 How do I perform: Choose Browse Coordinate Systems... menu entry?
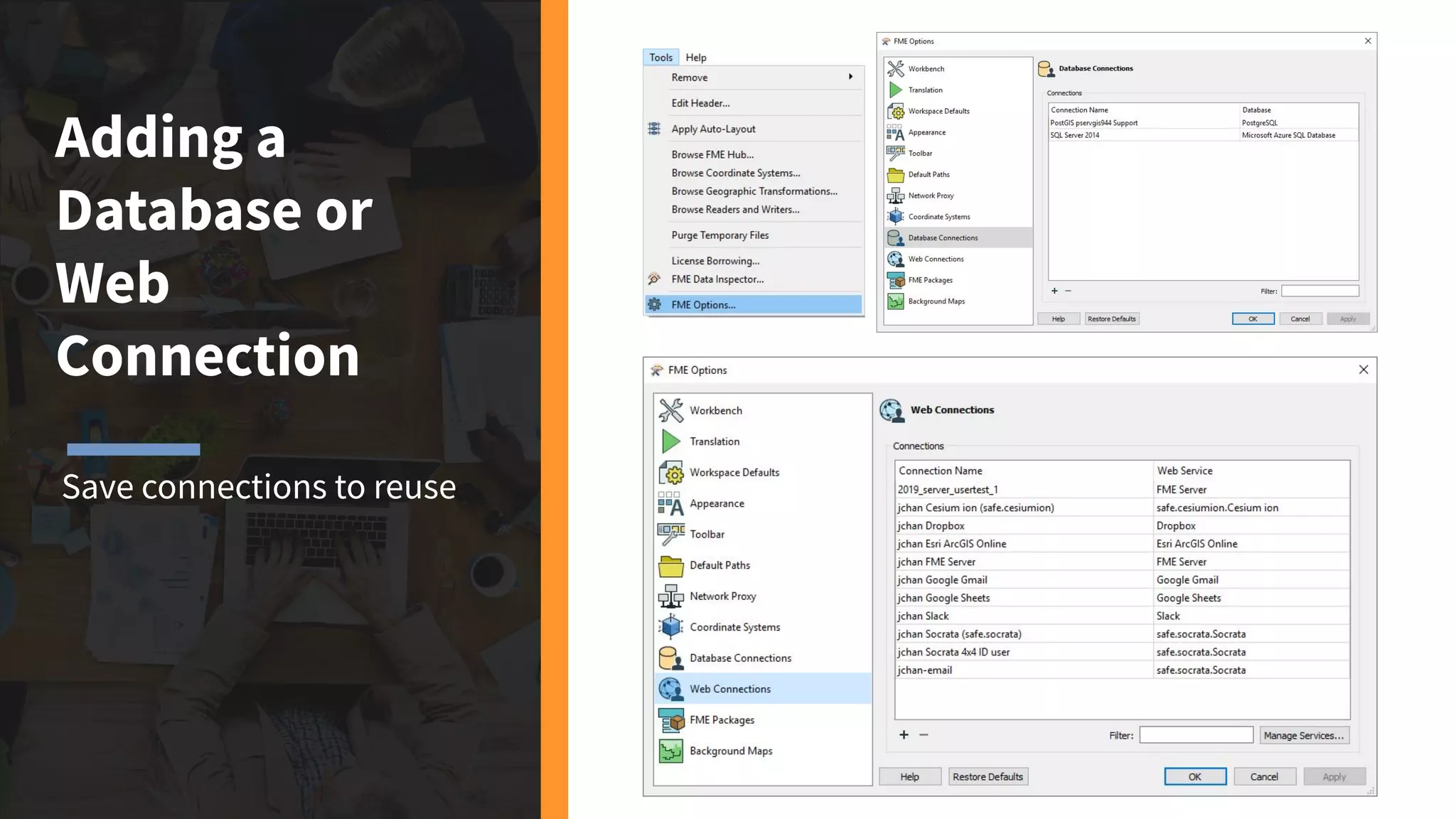pos(754,173)
